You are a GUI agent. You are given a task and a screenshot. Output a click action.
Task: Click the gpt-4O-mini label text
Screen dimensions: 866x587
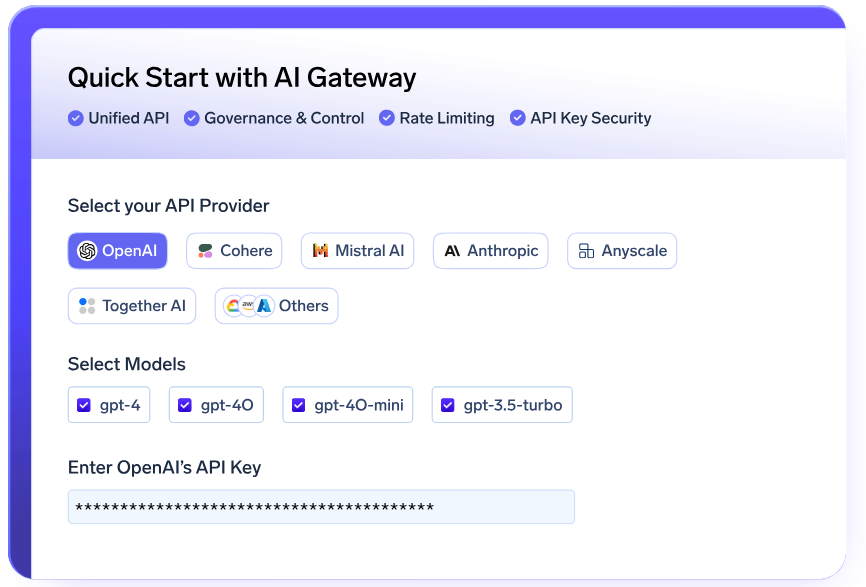point(359,406)
